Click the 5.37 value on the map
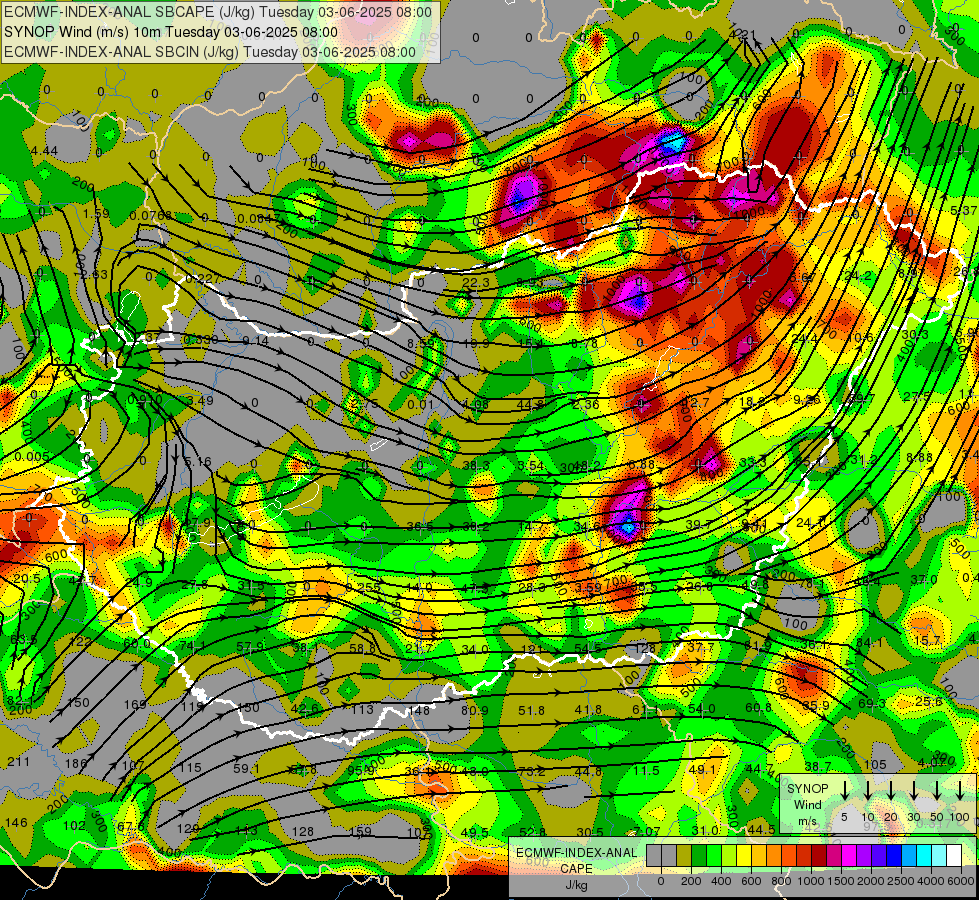 [x=963, y=210]
